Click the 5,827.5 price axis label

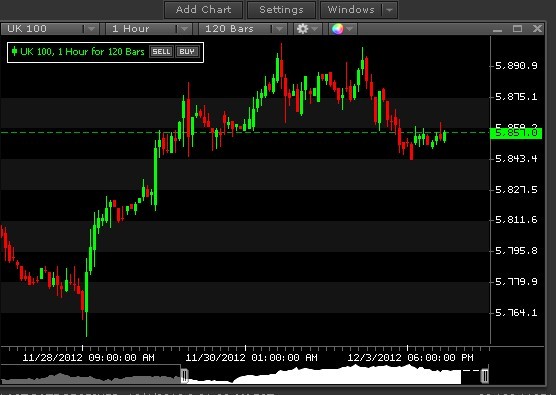516,190
